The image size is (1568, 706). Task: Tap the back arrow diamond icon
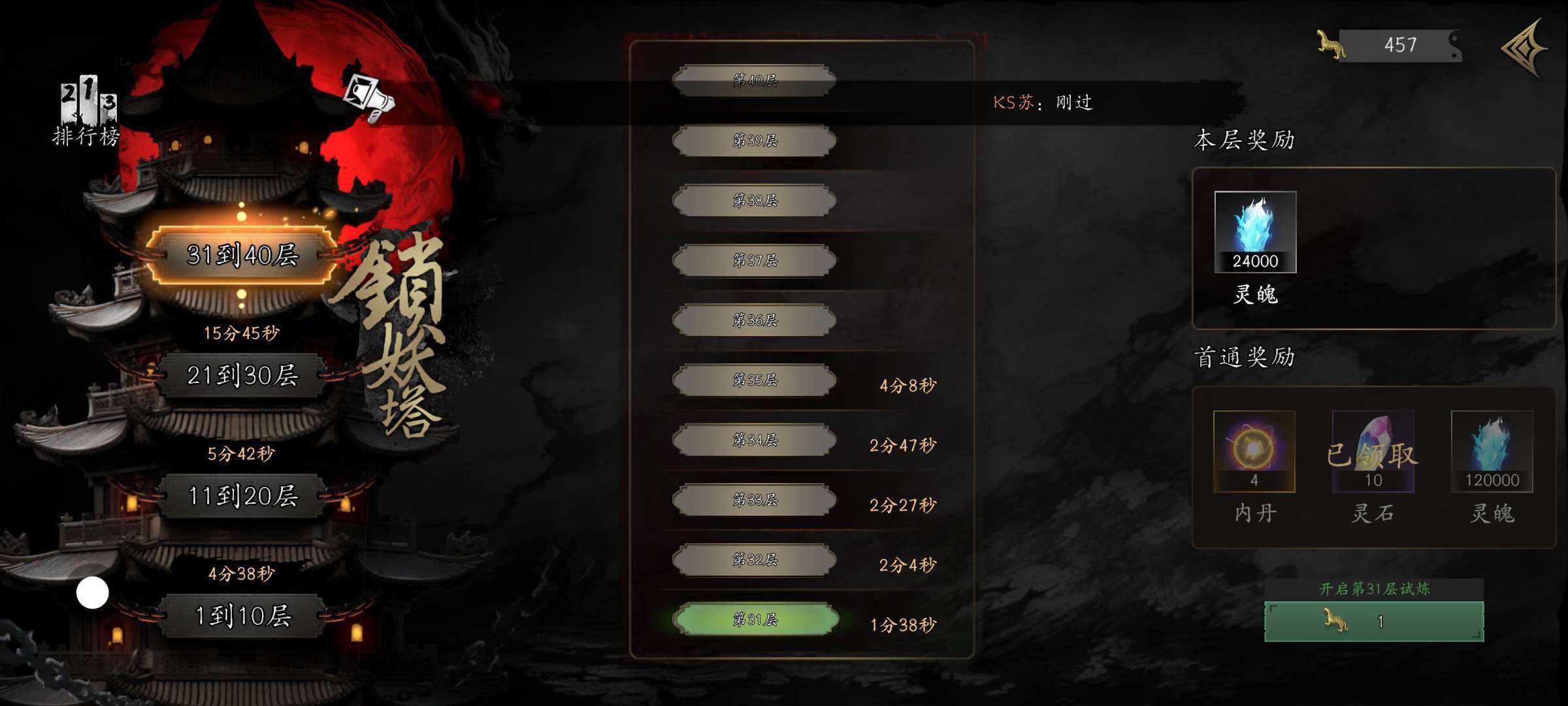[1525, 48]
